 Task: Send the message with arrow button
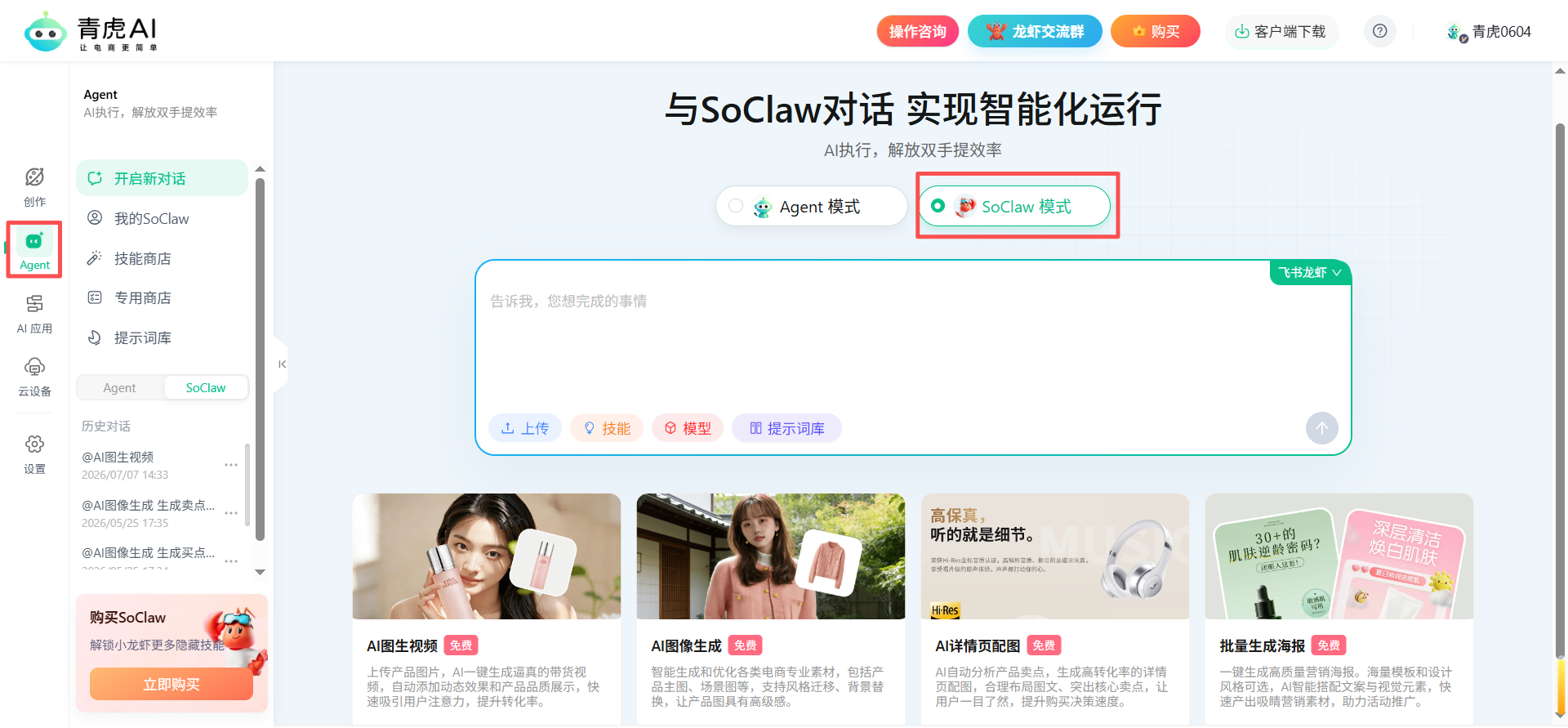(1321, 428)
